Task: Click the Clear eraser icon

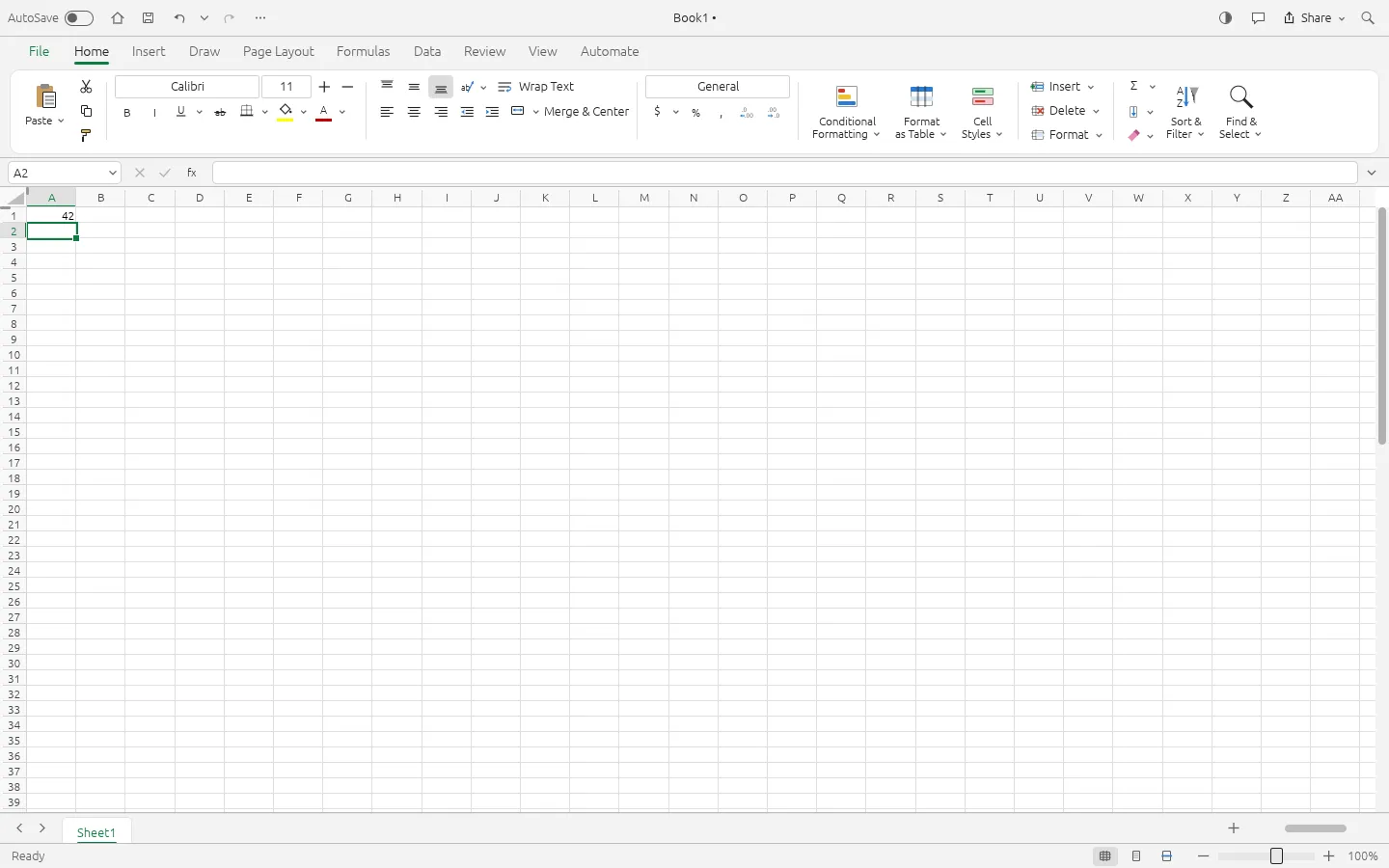Action: pyautogui.click(x=1134, y=136)
